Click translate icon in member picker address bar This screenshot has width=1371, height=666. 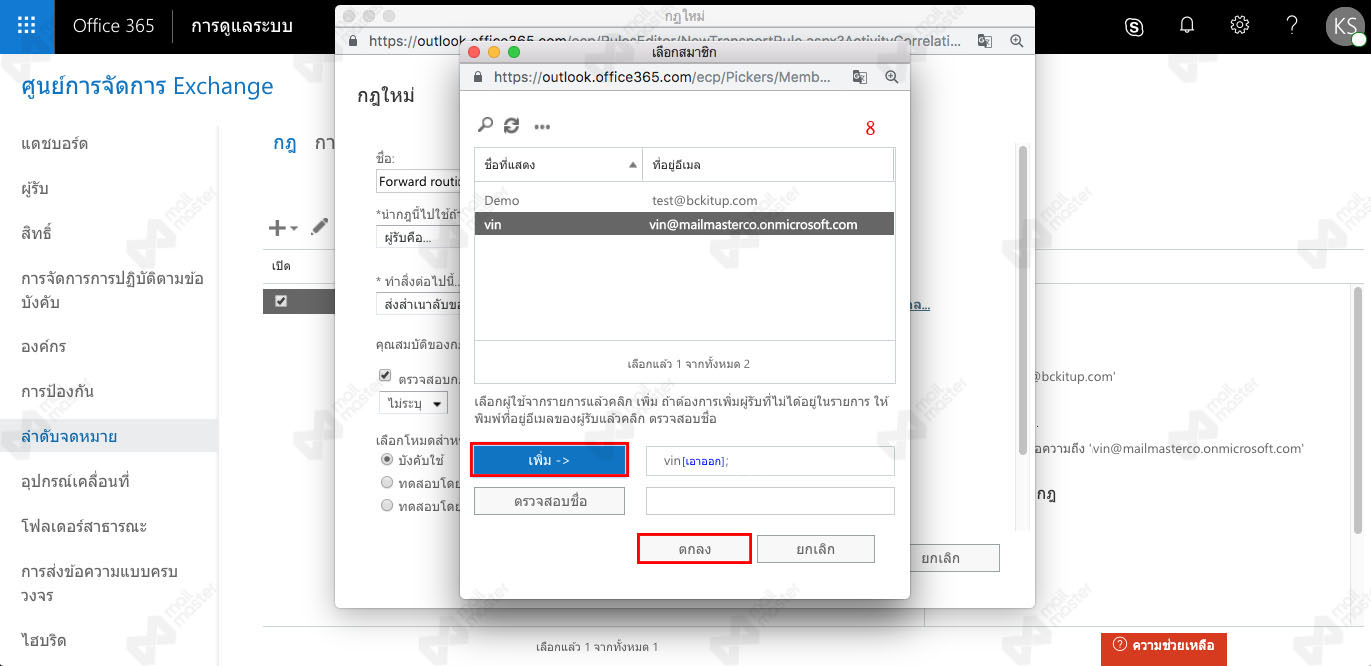pos(860,76)
